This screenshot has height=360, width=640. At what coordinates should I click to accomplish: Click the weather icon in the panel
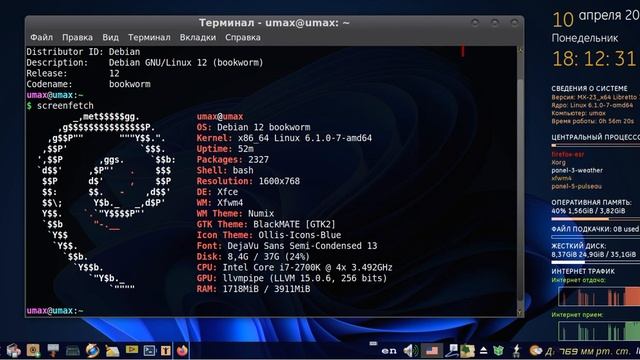point(536,350)
